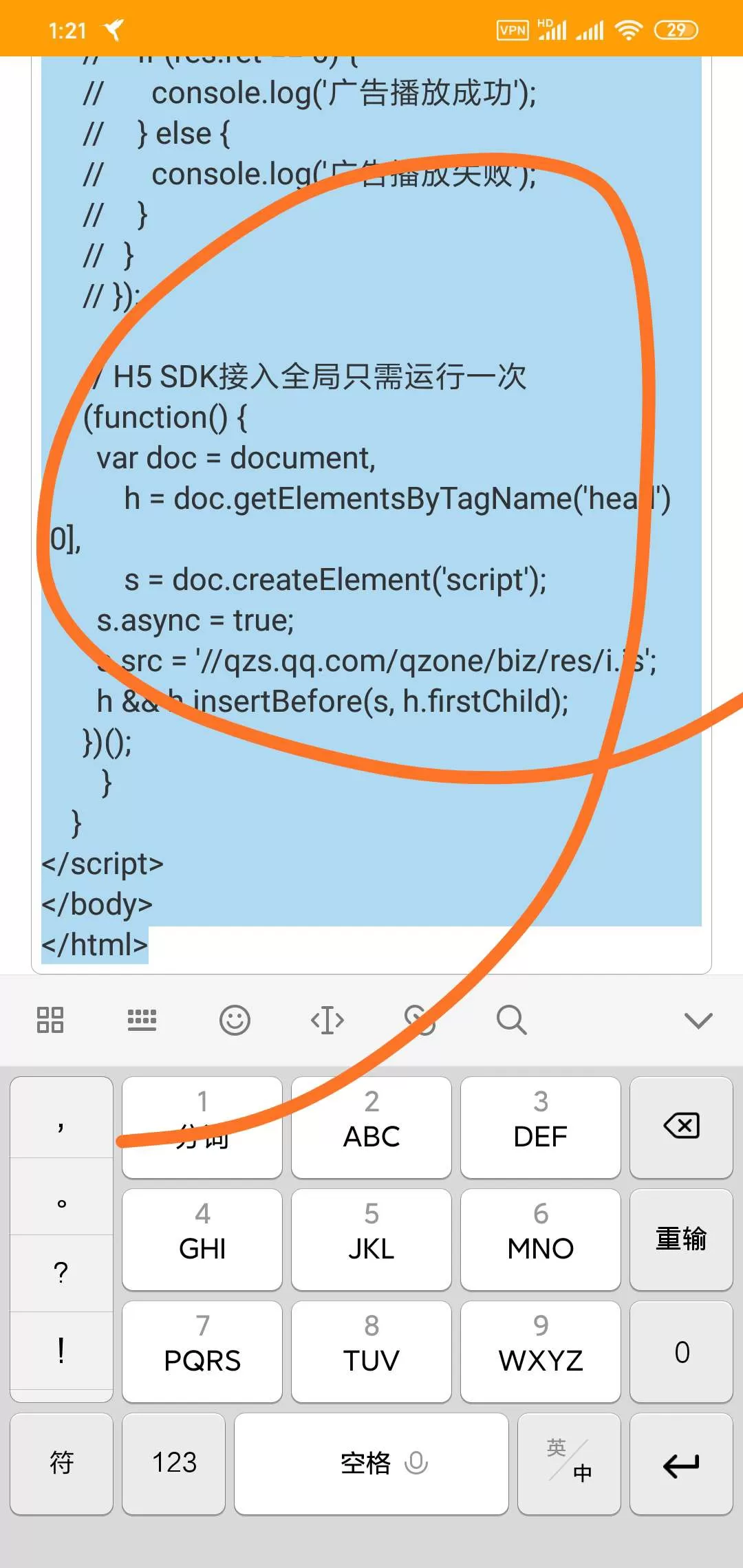
Task: Tap the qzs.qq.com script URL line
Action: [376, 661]
